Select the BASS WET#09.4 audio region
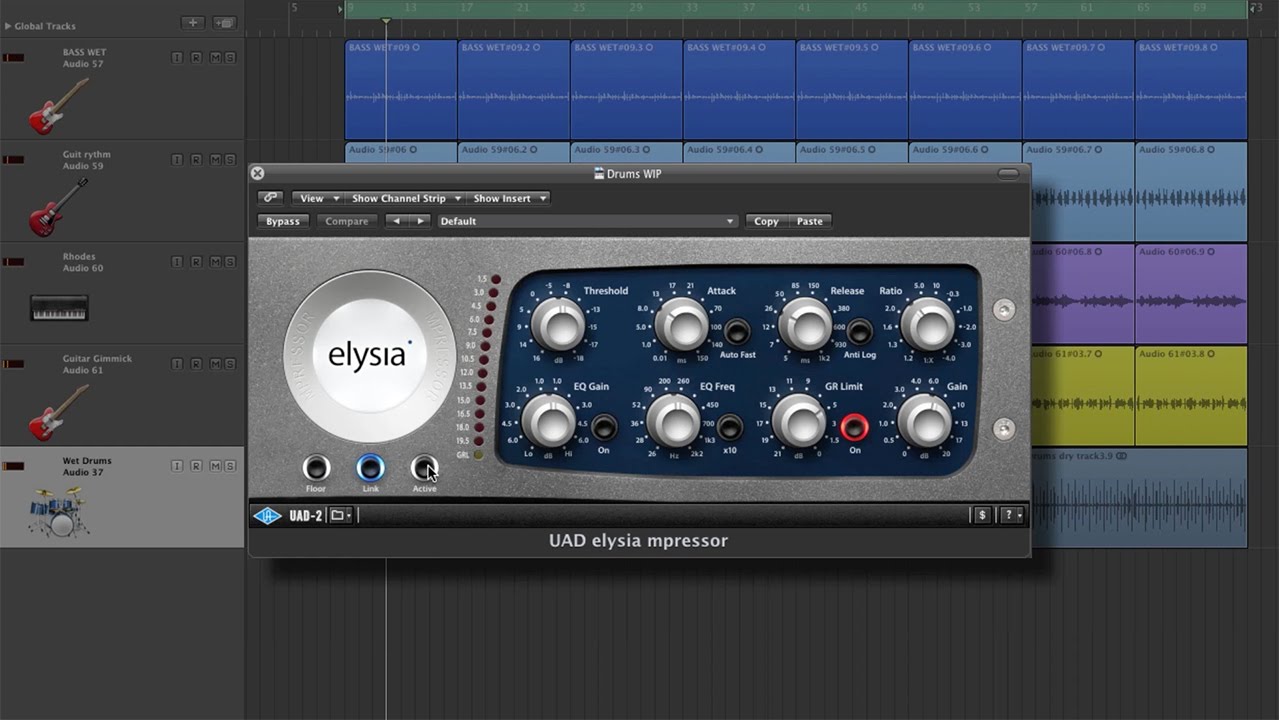Image resolution: width=1280 pixels, height=720 pixels. (739, 90)
